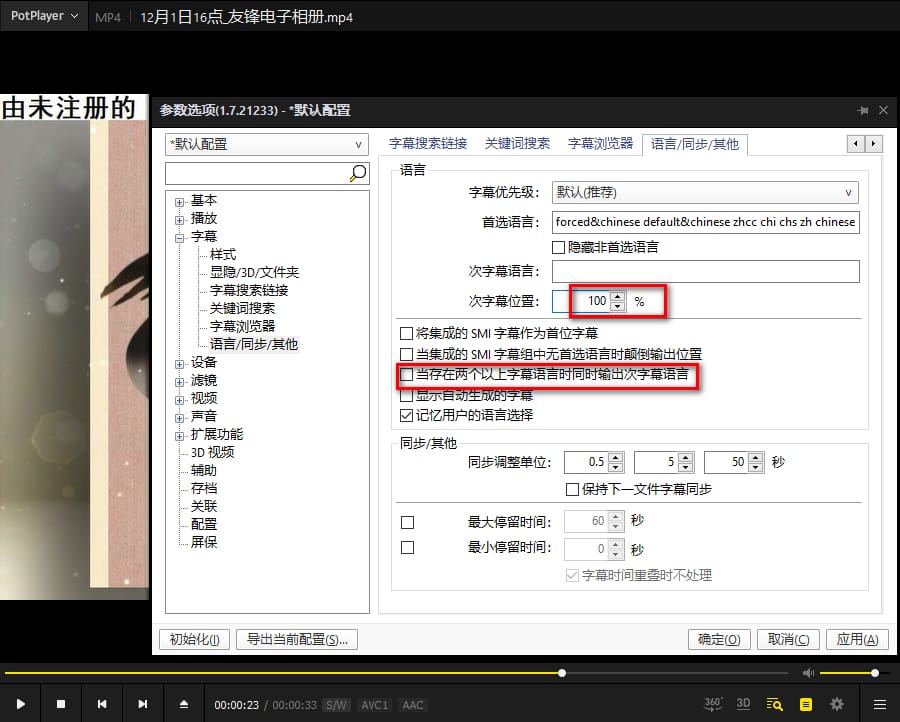Click 应用(A) to apply settings
The image size is (900, 722).
(x=858, y=639)
